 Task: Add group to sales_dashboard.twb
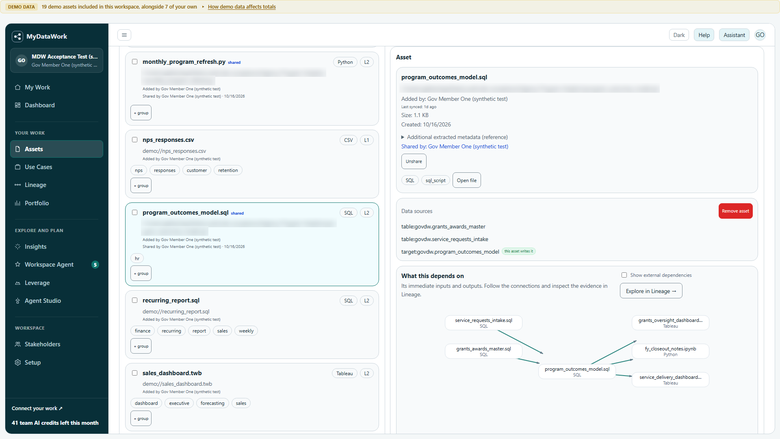(141, 419)
